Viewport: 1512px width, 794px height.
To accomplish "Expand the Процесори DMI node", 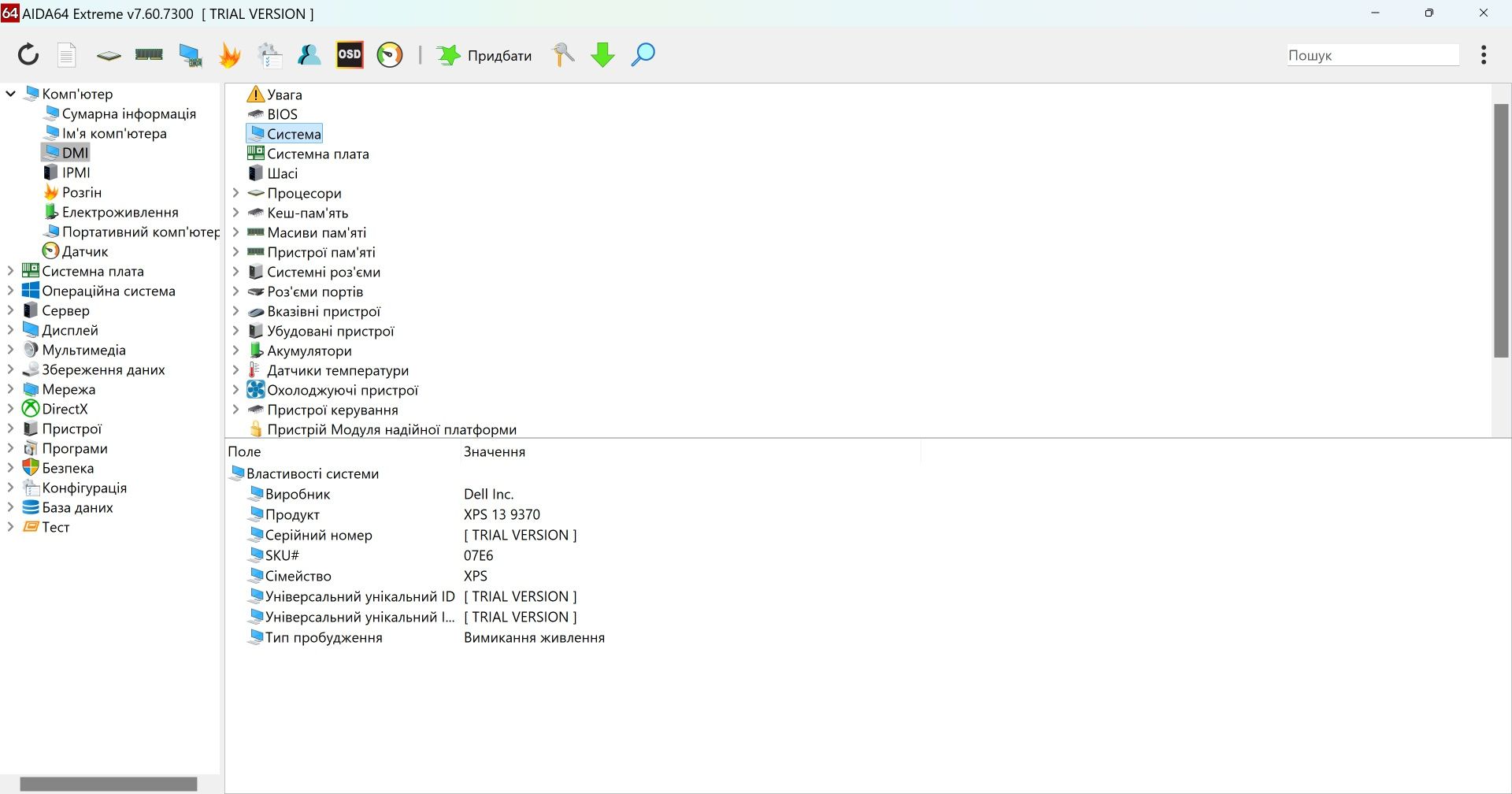I will [235, 193].
